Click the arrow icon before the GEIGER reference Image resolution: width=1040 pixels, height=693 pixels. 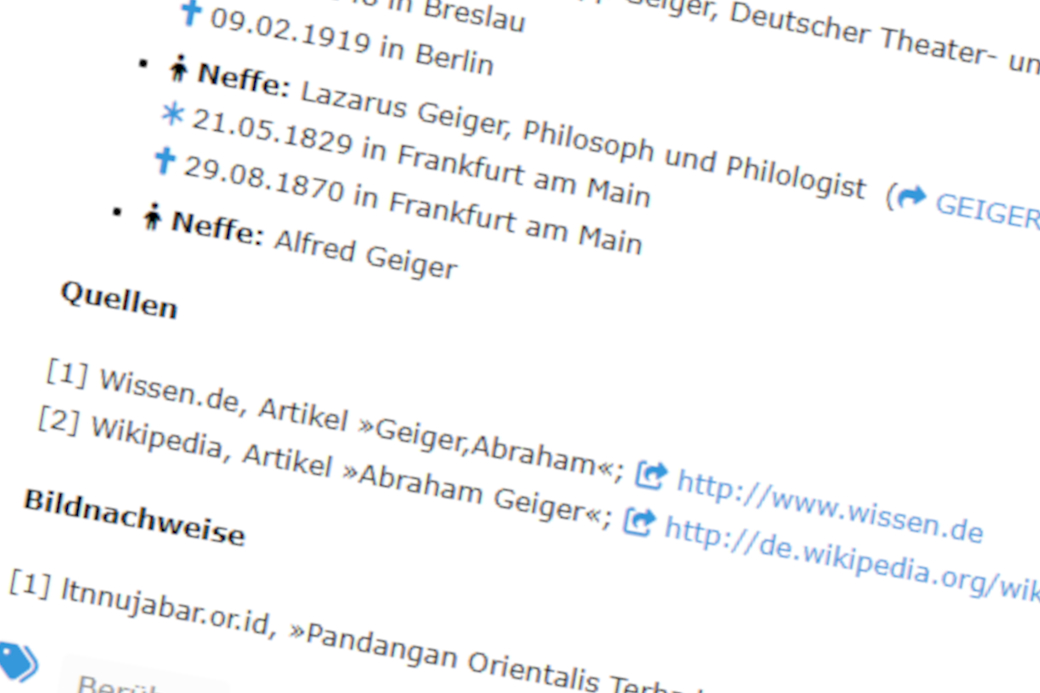click(x=911, y=198)
